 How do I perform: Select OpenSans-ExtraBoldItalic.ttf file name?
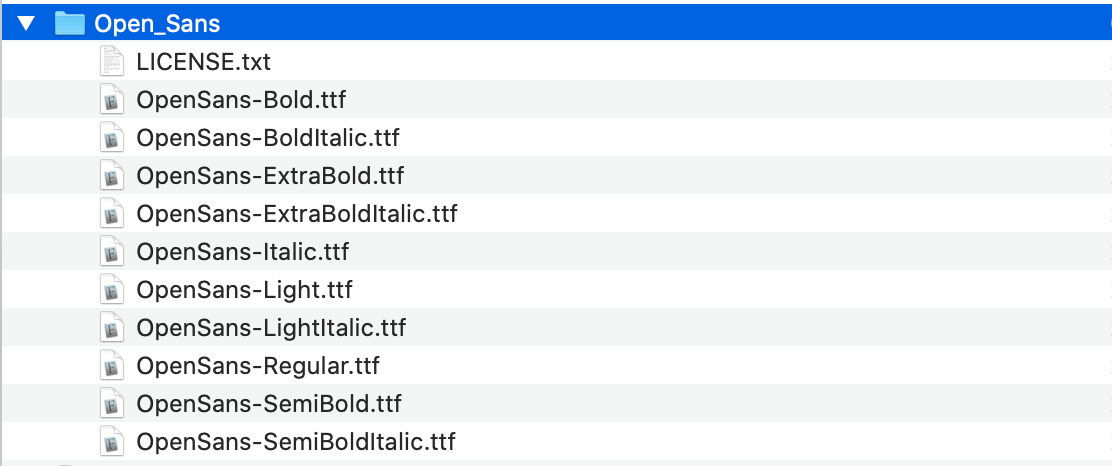(297, 214)
